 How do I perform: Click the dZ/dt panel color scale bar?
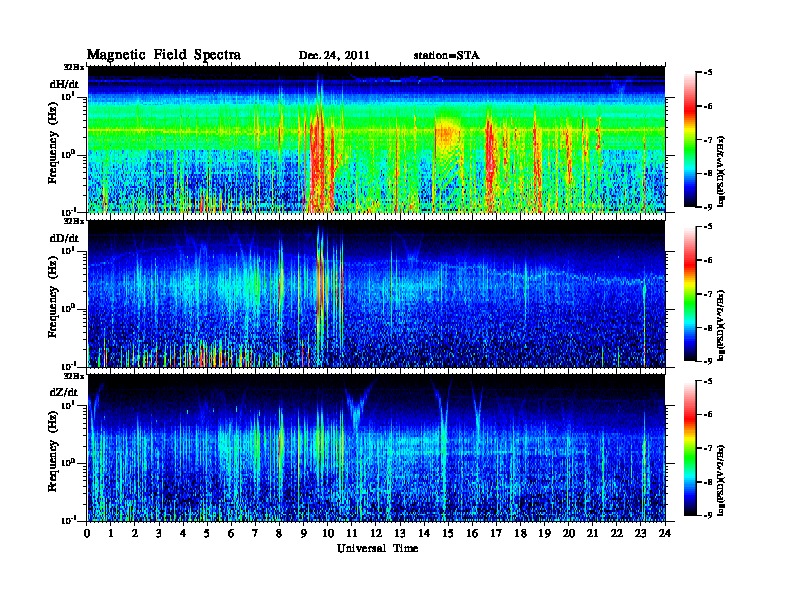click(690, 448)
